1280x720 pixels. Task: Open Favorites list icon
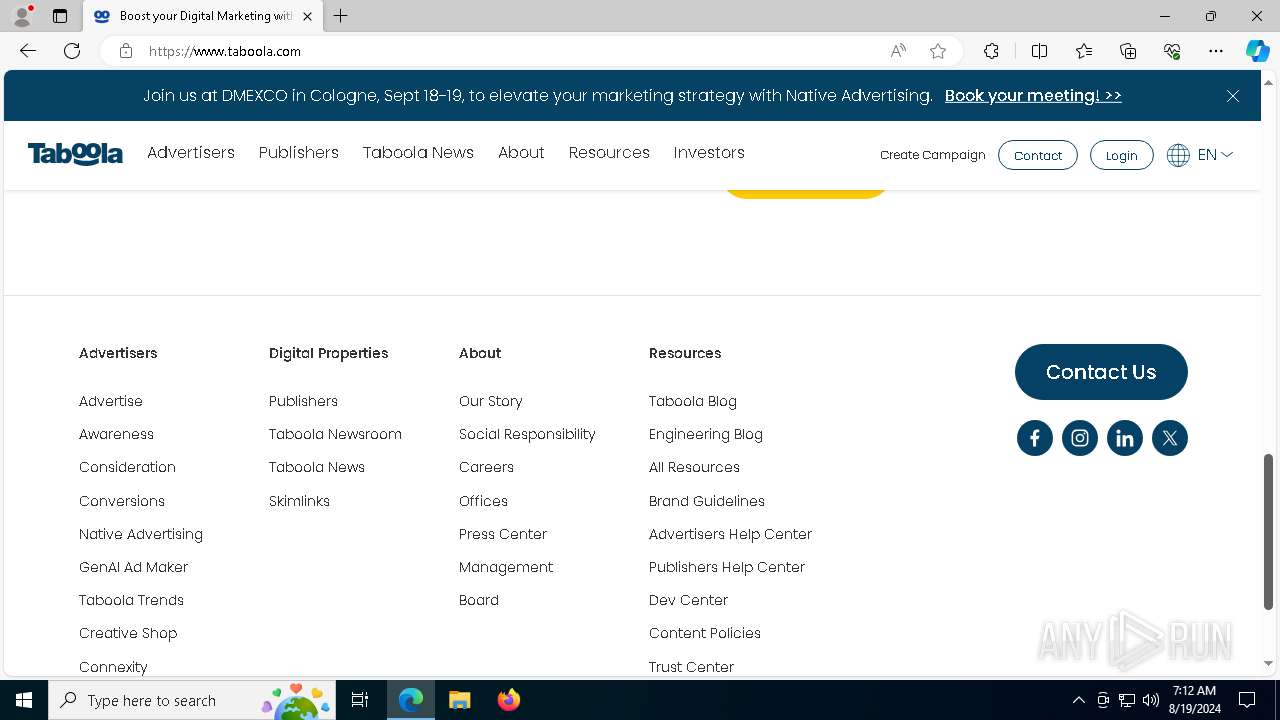click(x=1084, y=51)
